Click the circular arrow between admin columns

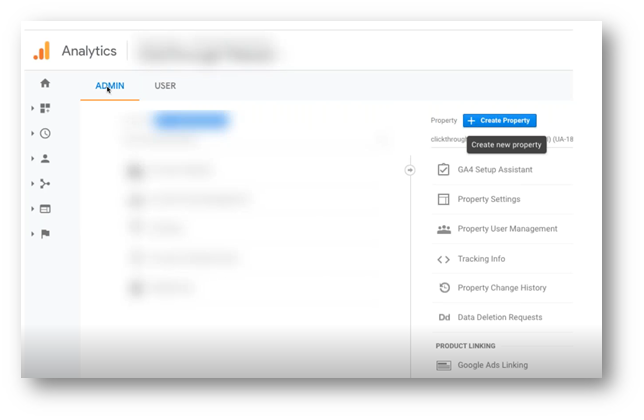click(409, 170)
